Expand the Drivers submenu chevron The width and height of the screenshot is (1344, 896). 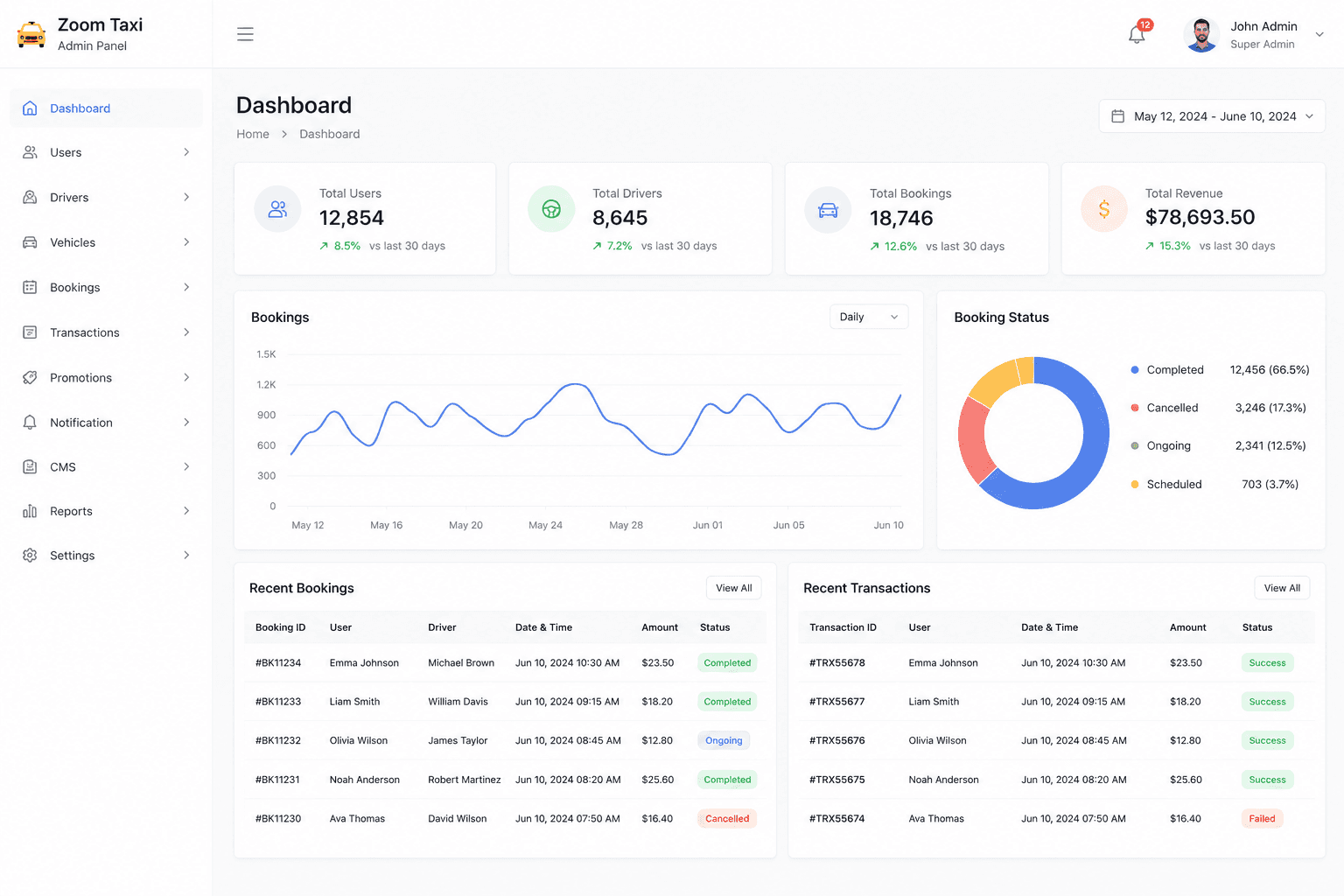tap(186, 198)
